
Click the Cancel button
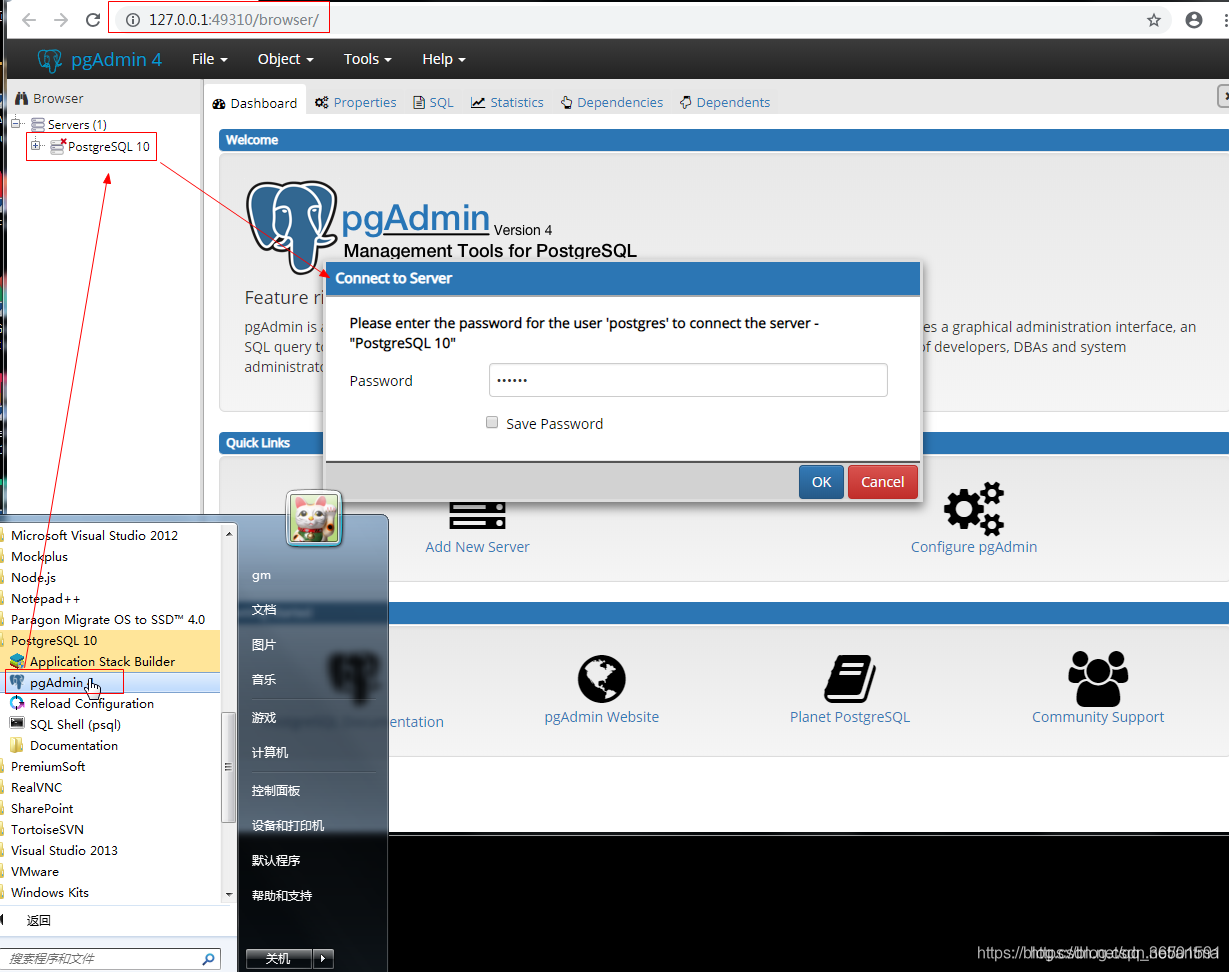(882, 481)
